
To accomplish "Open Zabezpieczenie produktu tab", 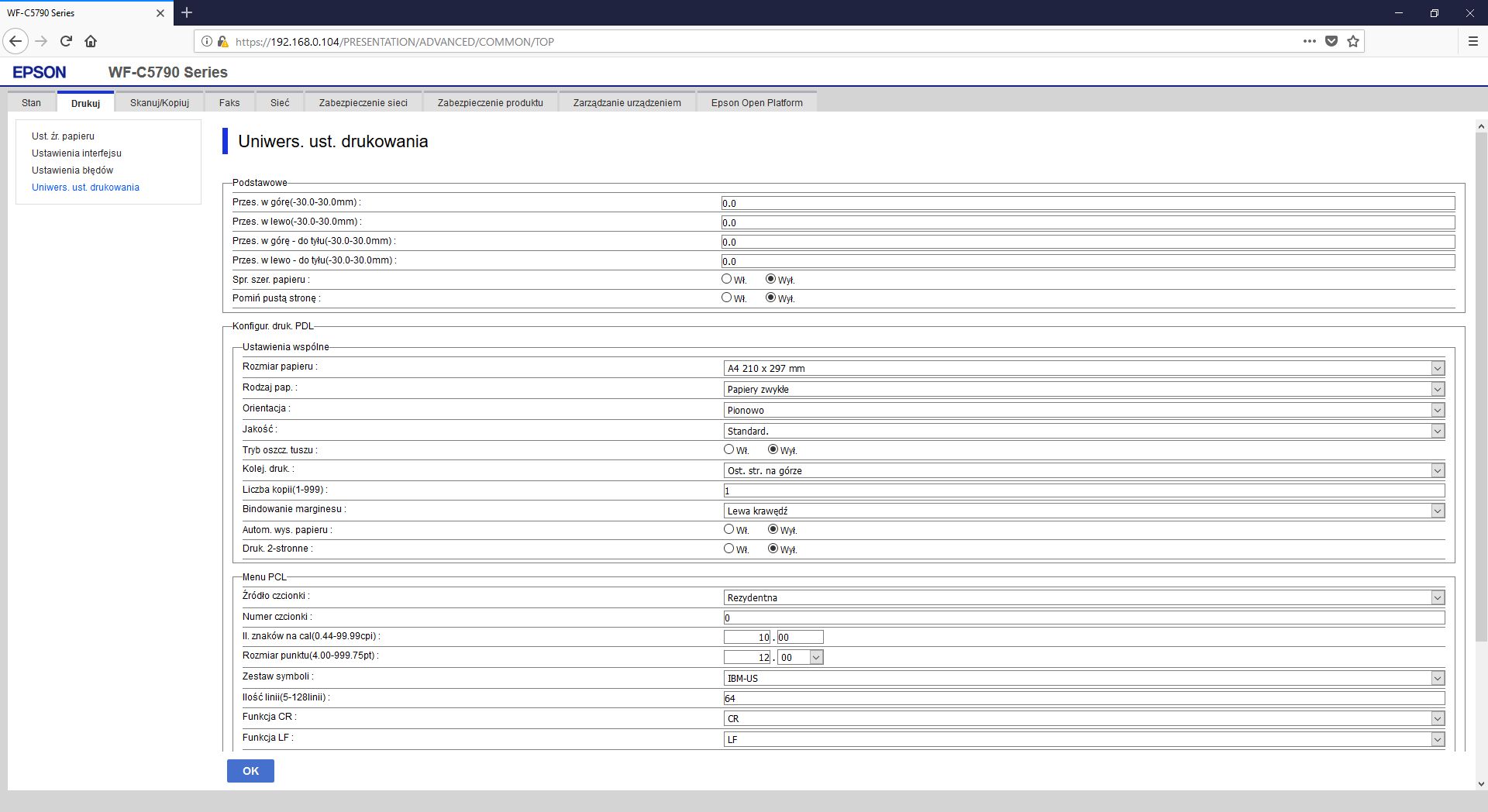I will click(491, 102).
